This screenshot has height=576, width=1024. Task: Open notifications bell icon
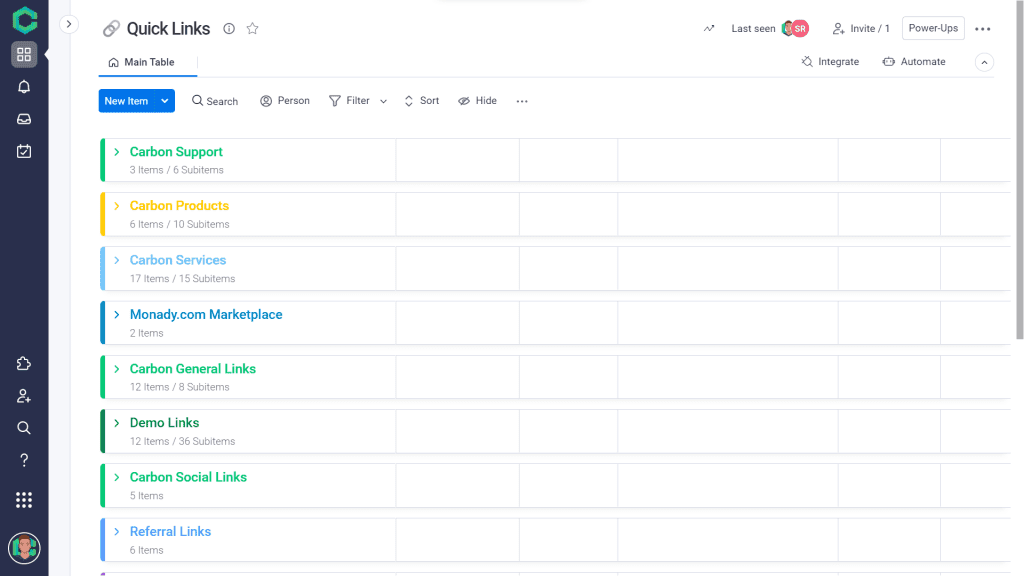24,87
